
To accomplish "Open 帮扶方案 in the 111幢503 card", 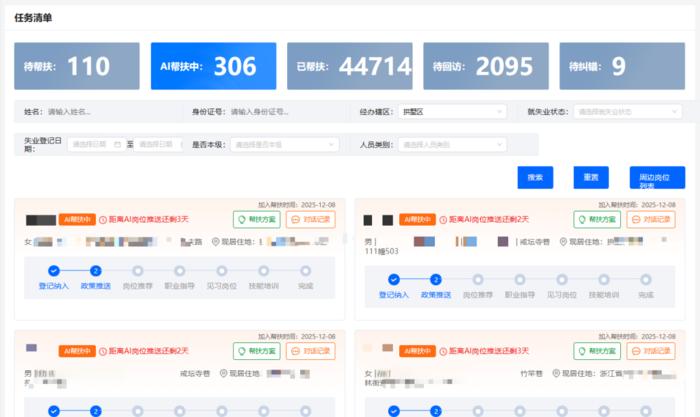I will [x=597, y=219].
